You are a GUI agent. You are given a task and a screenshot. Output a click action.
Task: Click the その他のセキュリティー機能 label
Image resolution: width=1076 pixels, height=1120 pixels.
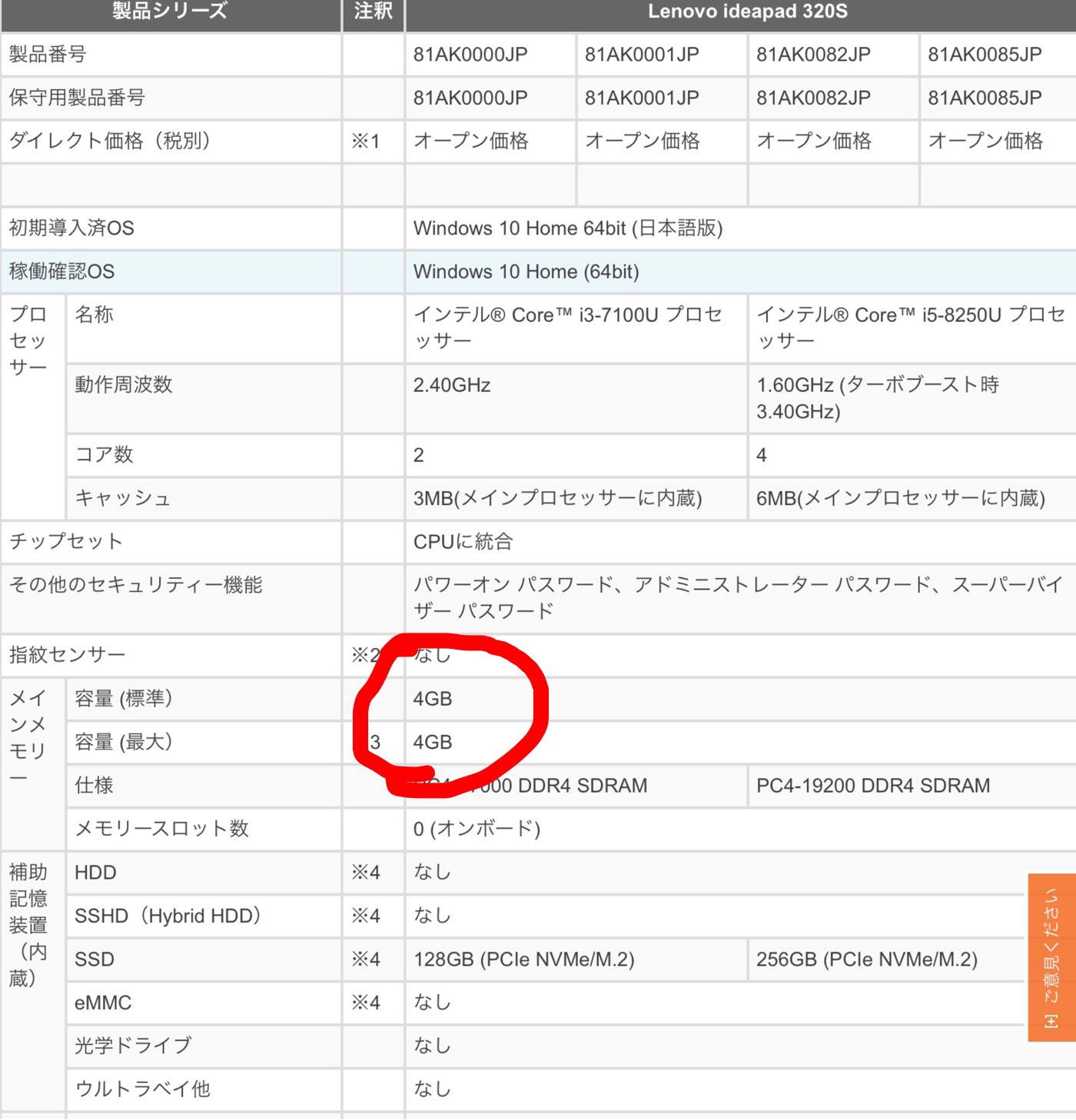136,585
